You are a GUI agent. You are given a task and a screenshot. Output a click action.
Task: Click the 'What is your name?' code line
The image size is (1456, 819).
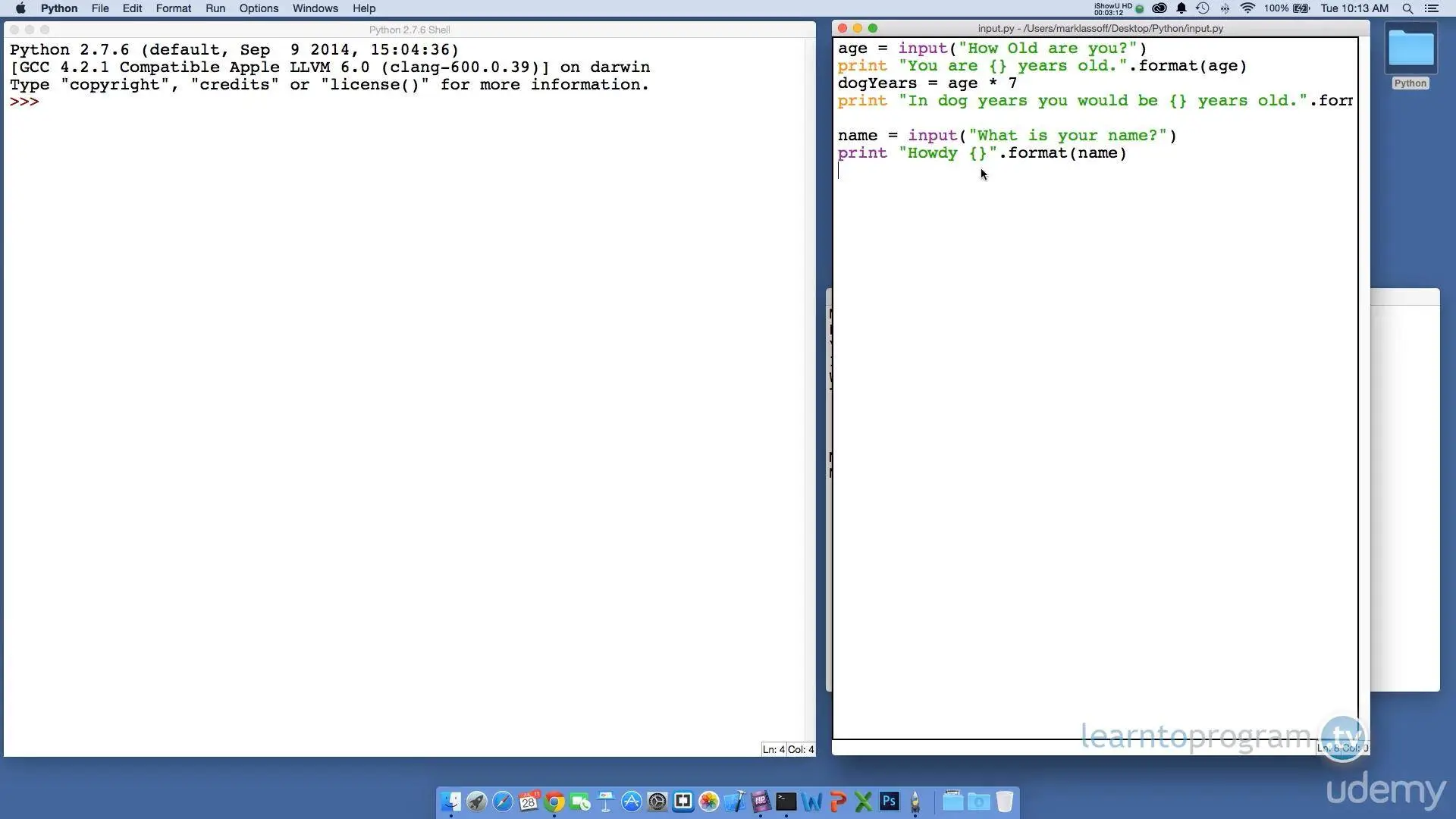pos(1007,136)
